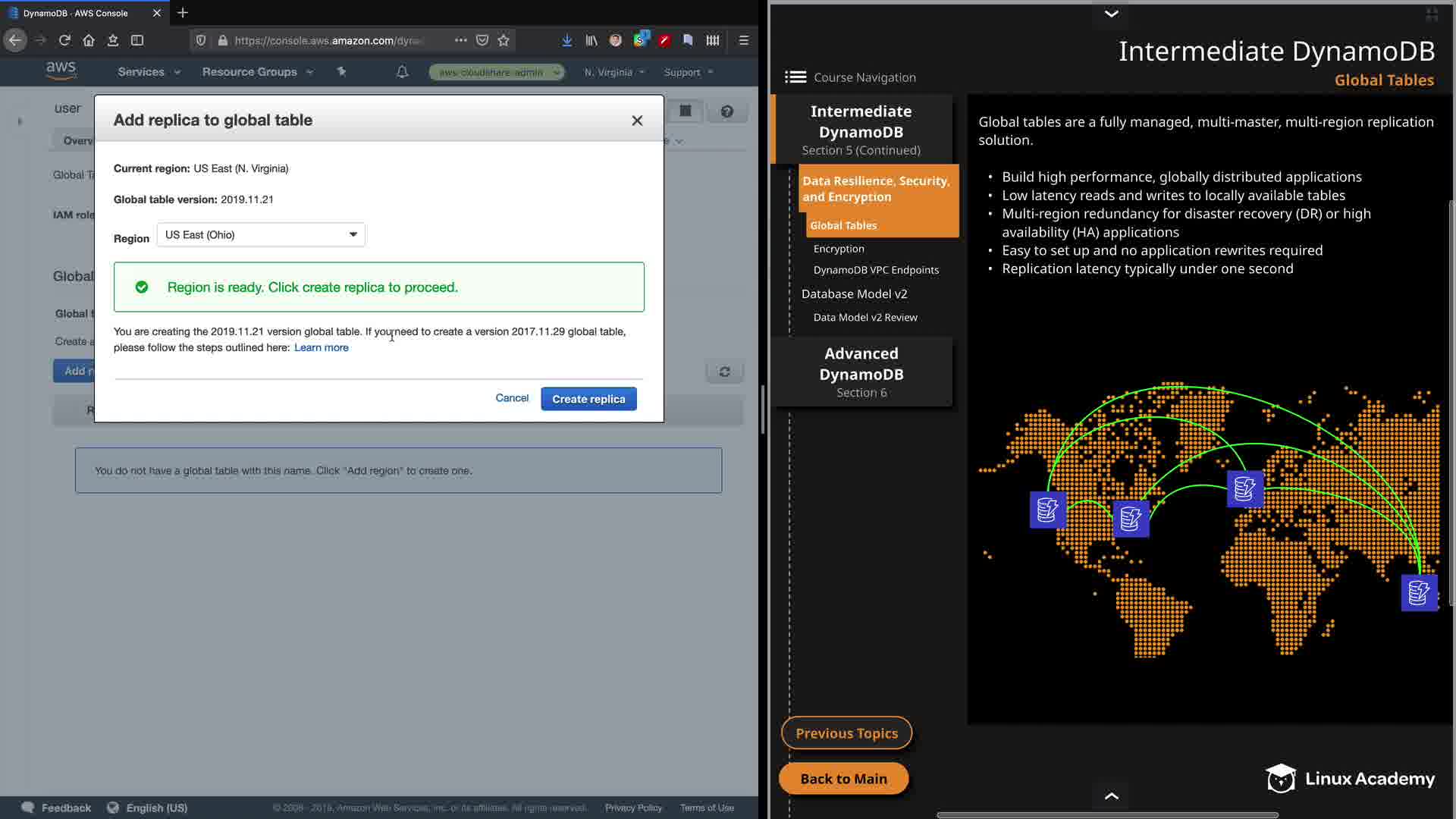Open the Firefox downloads arrow icon
The image size is (1456, 819).
(566, 40)
